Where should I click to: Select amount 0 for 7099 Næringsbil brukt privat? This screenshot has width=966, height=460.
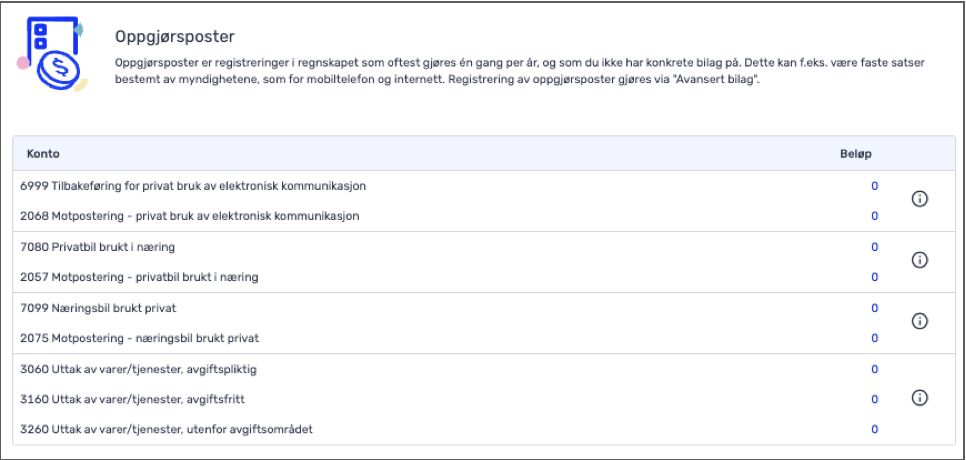pyautogui.click(x=874, y=308)
